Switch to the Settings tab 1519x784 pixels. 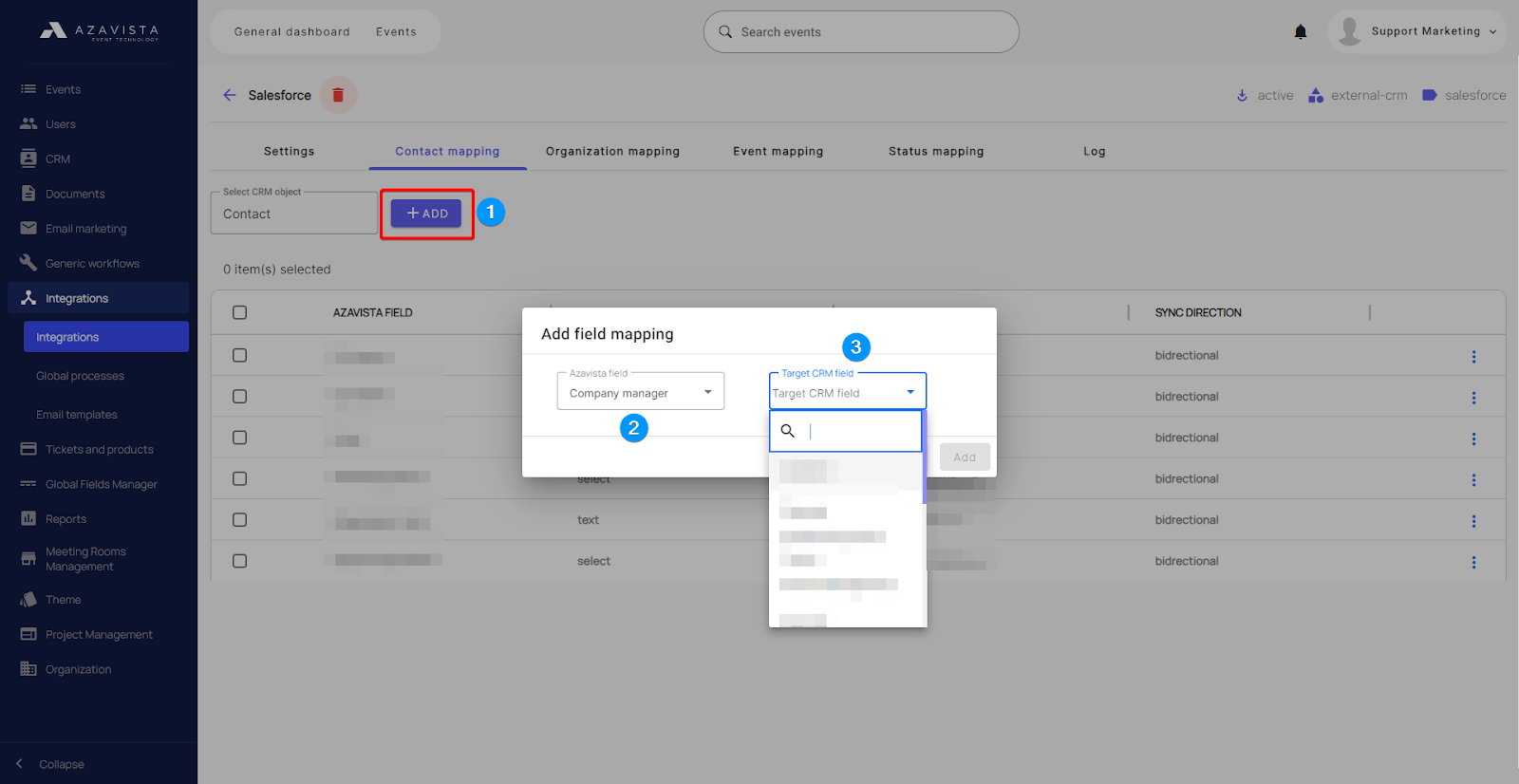[289, 151]
